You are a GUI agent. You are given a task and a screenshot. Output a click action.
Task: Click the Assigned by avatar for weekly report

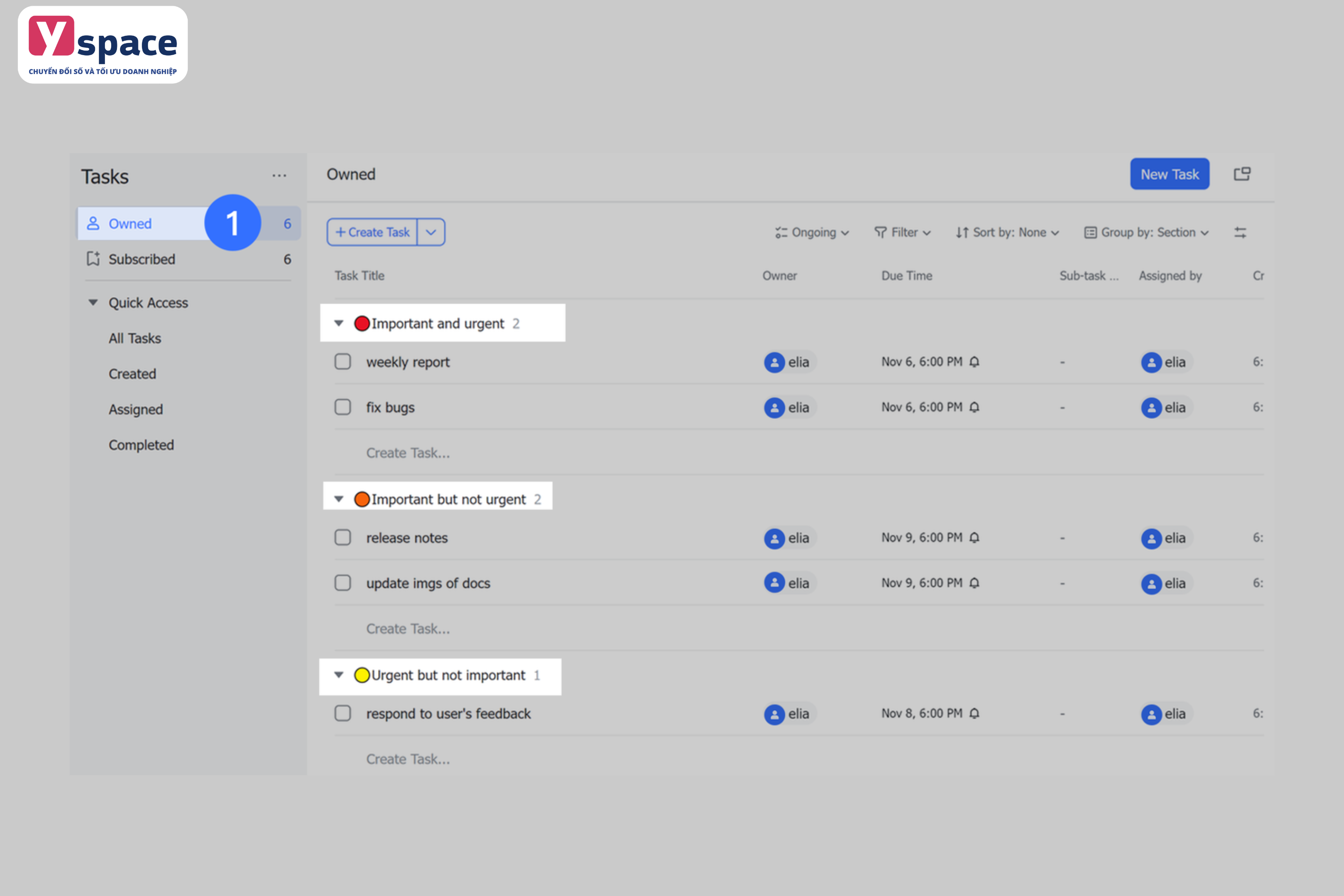click(x=1151, y=362)
